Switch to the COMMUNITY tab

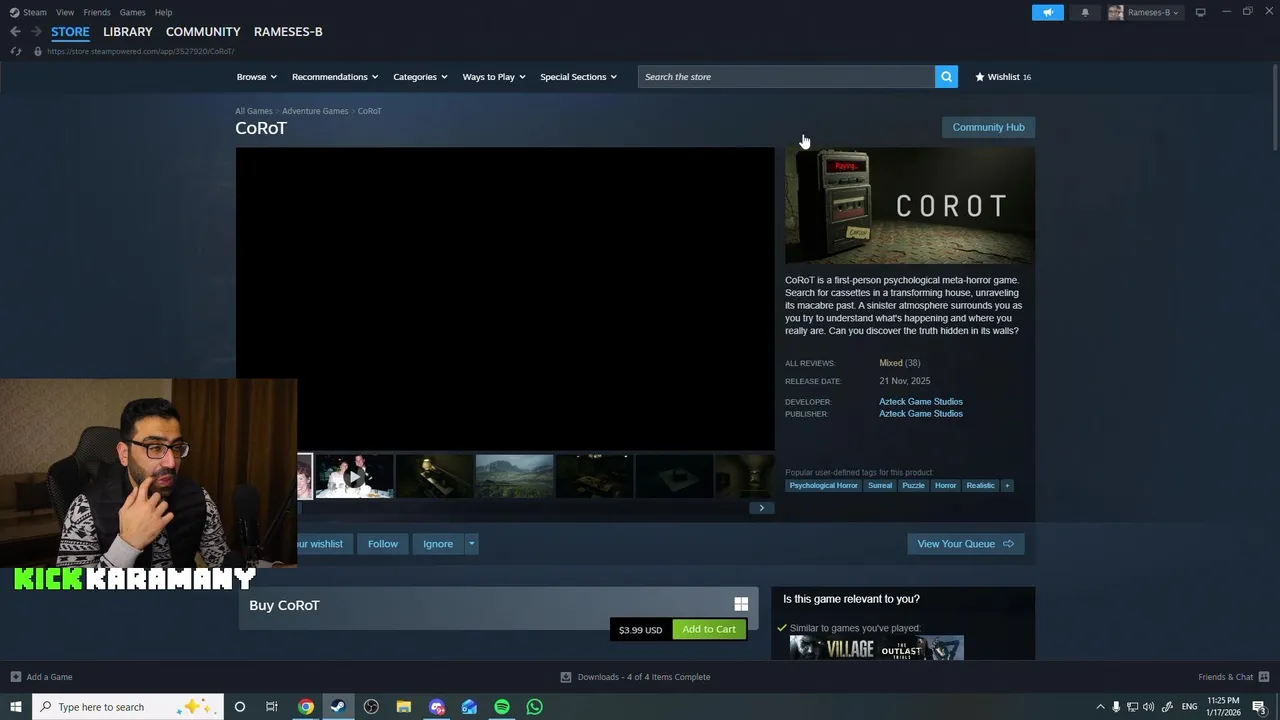click(203, 32)
